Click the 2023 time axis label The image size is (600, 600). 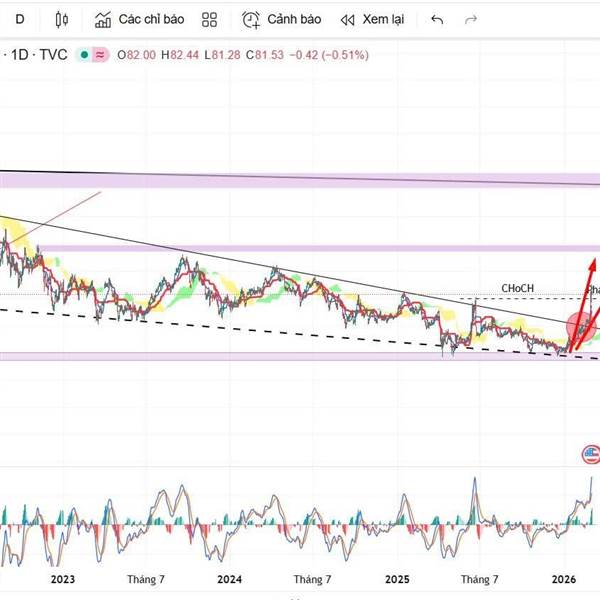(63, 579)
